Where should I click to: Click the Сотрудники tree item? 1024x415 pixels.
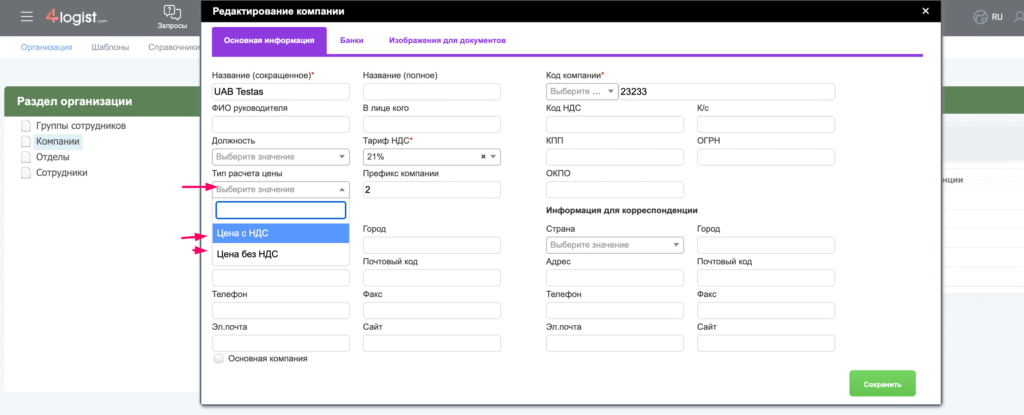61,172
